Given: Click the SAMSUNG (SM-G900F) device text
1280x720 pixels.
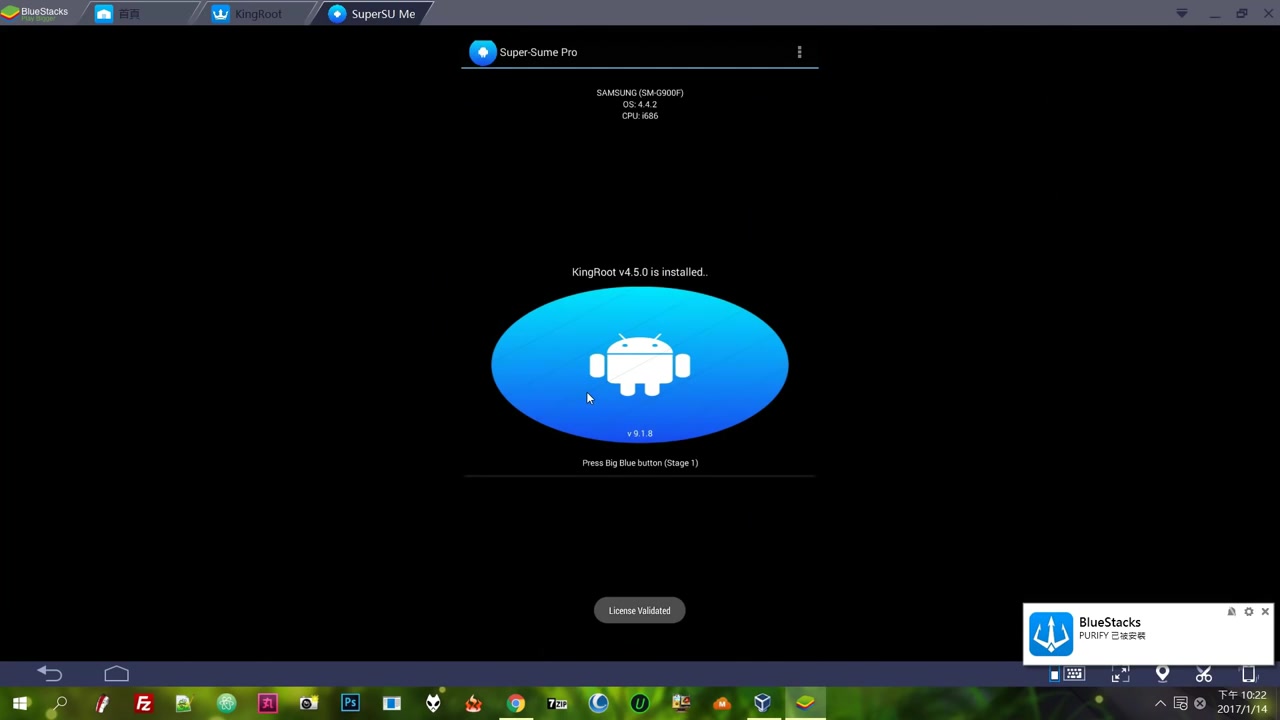Looking at the screenshot, I should pos(640,93).
